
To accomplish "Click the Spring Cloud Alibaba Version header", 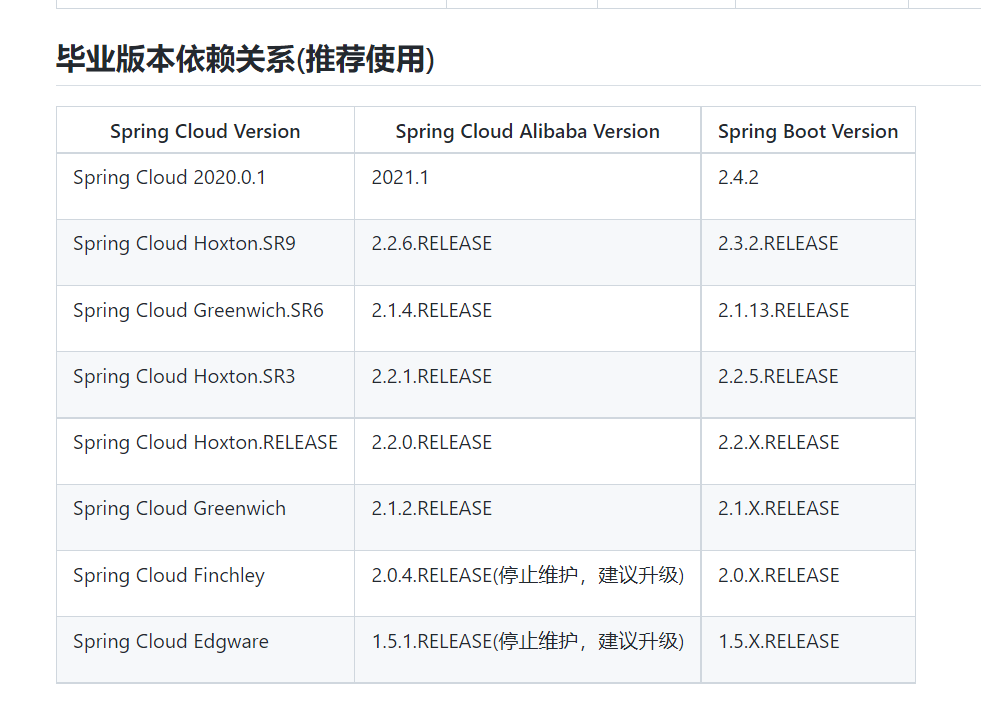I will point(527,131).
